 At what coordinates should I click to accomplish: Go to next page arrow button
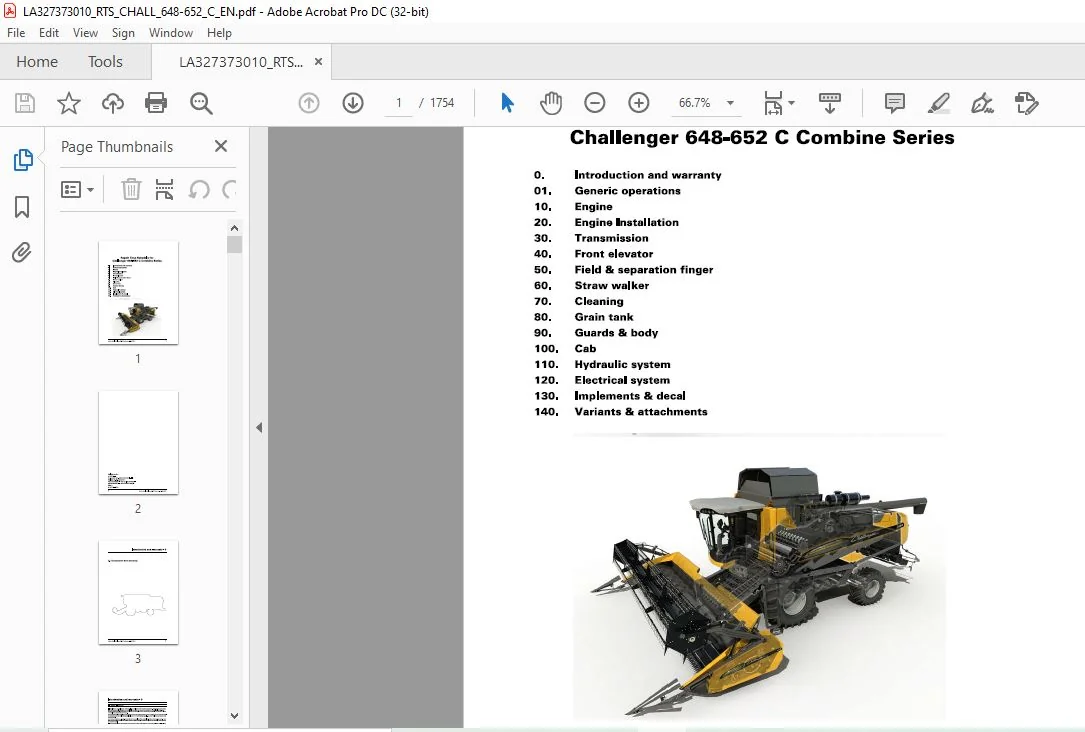[x=353, y=103]
